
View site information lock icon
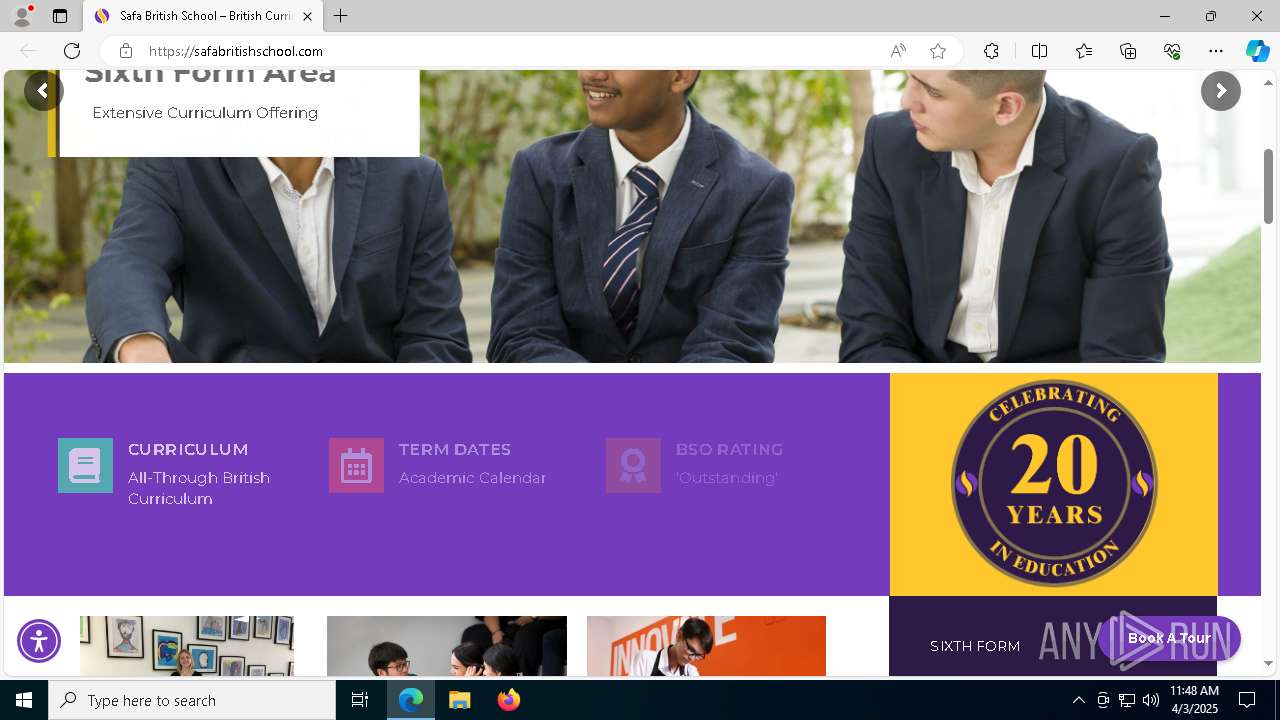[x=125, y=51]
